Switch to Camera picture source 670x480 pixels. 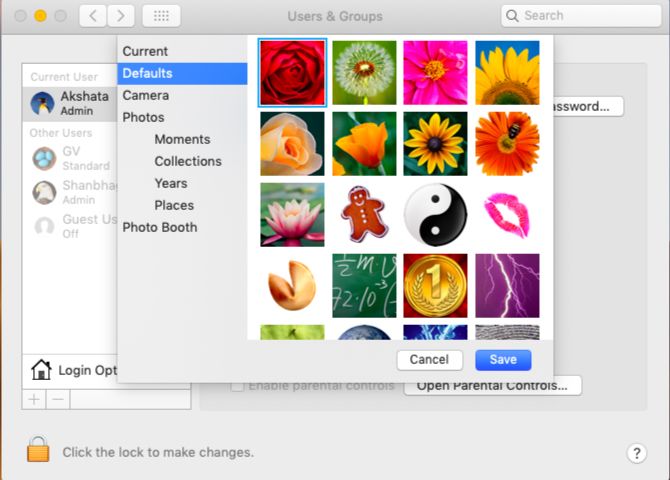point(145,95)
